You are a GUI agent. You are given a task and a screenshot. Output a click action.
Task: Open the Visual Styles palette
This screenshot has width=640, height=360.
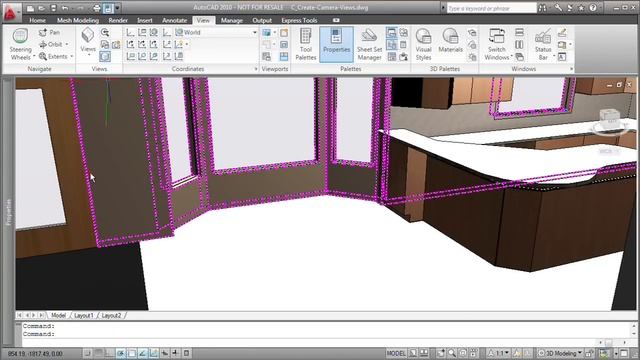423,44
